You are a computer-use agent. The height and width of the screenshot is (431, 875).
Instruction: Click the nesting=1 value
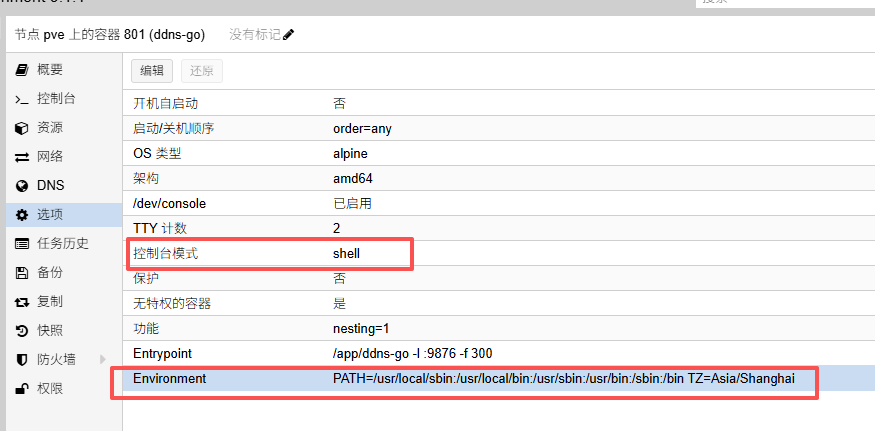(x=361, y=329)
